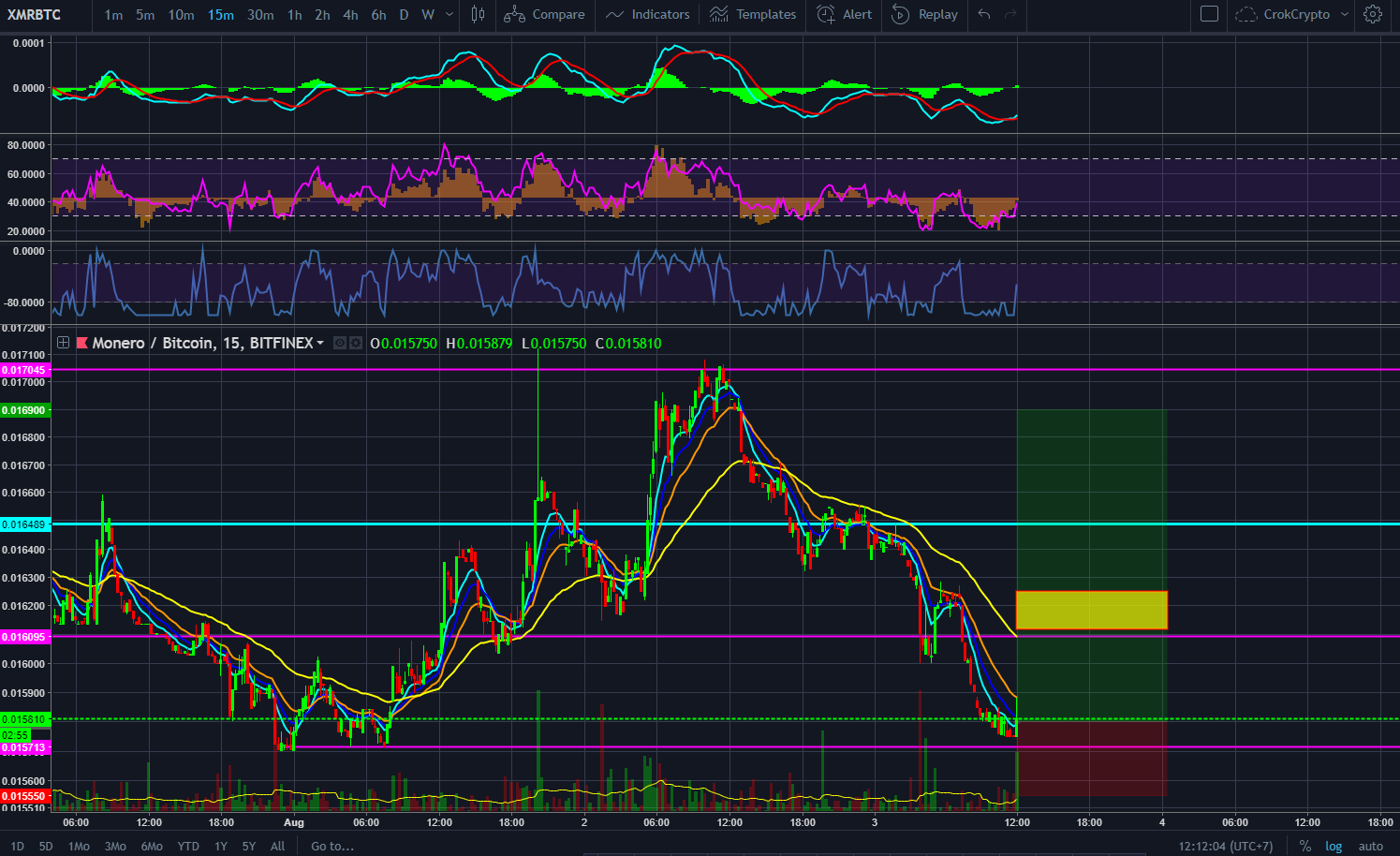Select the yellow rectangle on chart

(x=1091, y=610)
